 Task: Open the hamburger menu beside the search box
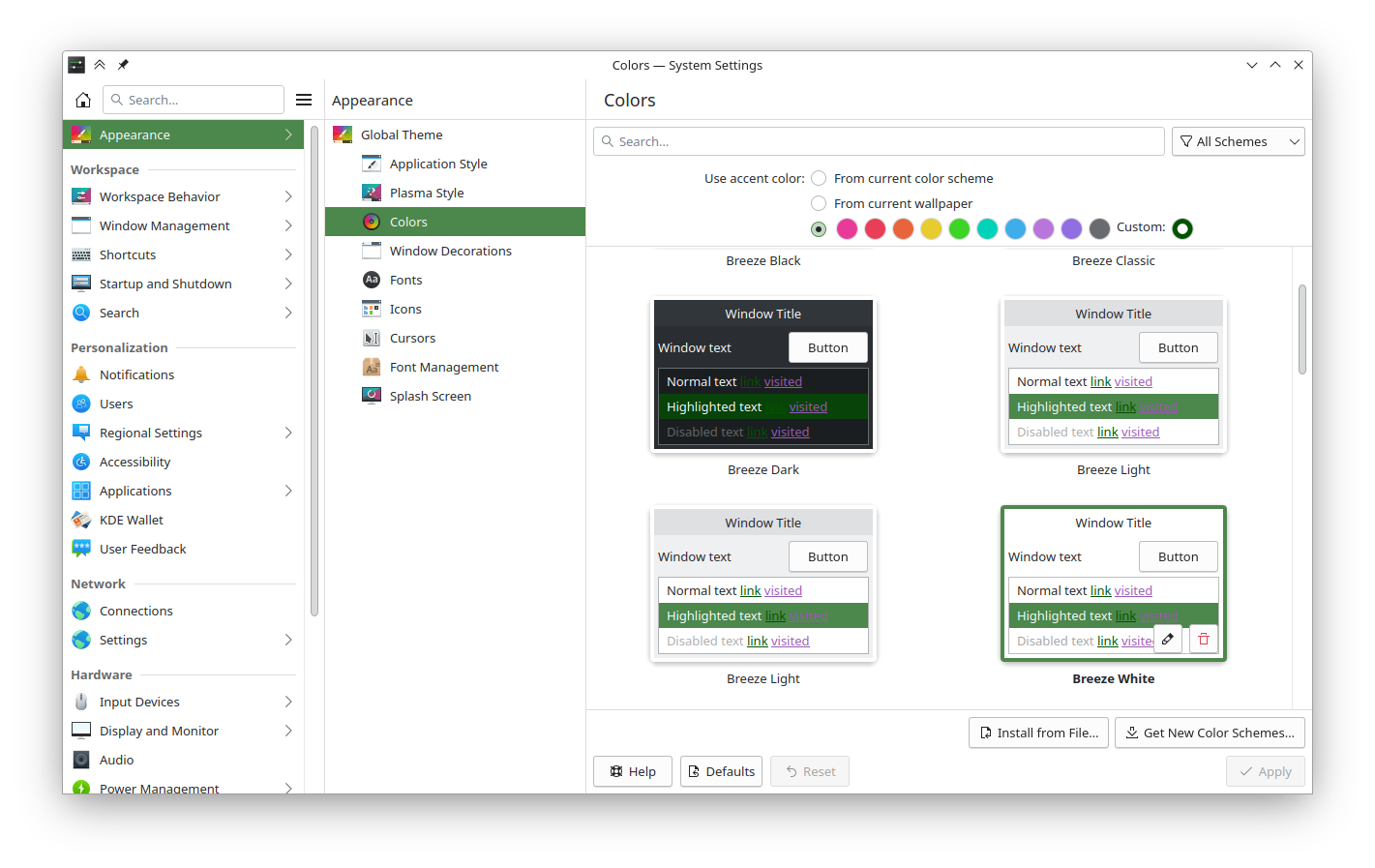(x=304, y=100)
